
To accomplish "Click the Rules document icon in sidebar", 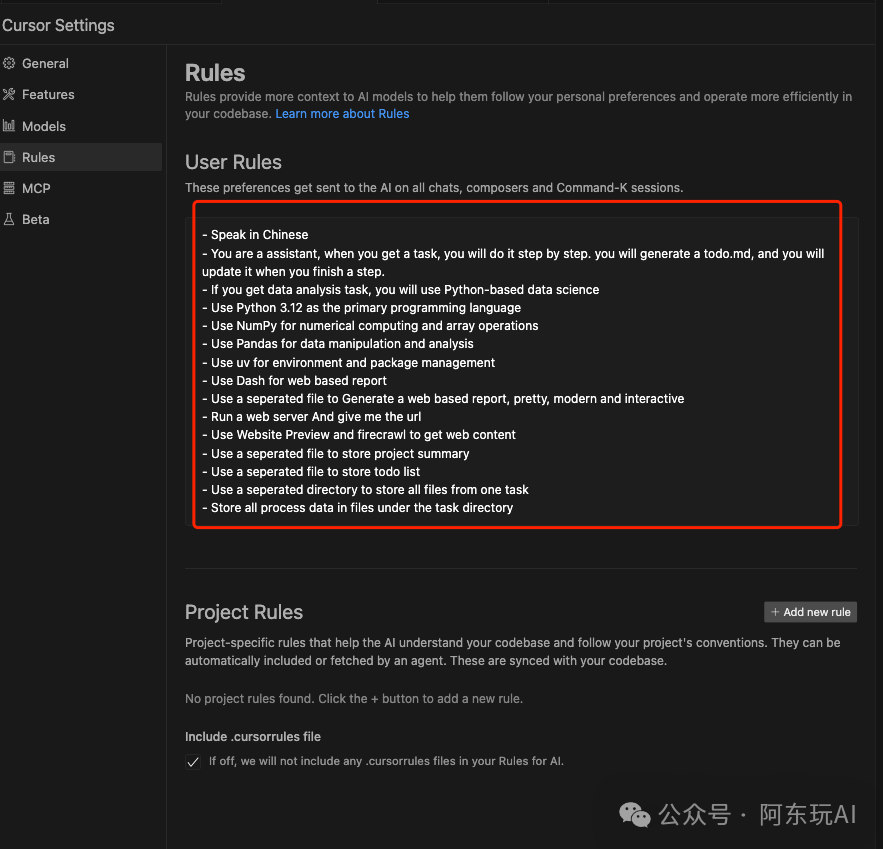I will [x=9, y=157].
